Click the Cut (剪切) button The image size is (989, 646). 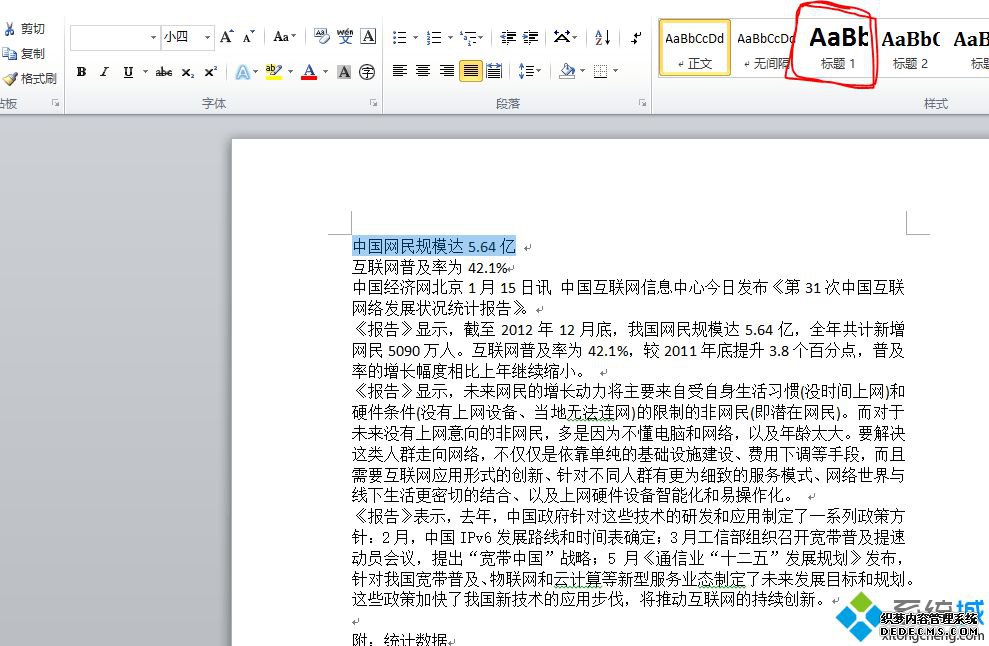[24, 29]
